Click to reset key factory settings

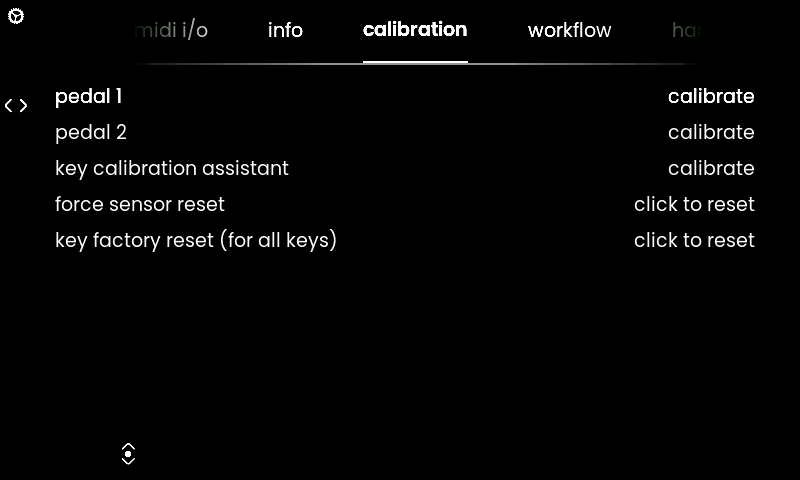(x=694, y=240)
